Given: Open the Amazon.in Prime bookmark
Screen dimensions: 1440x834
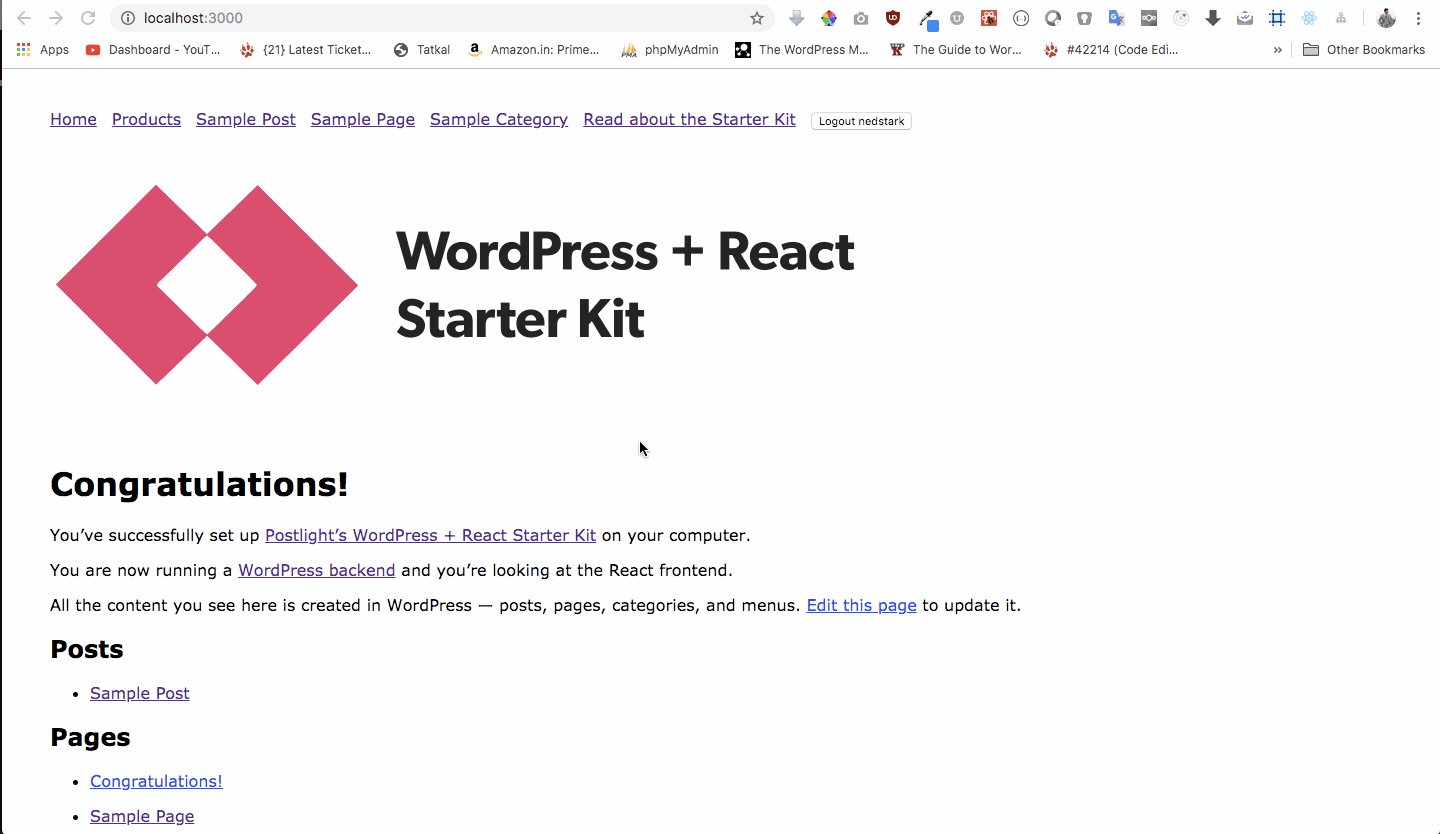Looking at the screenshot, I should tap(534, 49).
